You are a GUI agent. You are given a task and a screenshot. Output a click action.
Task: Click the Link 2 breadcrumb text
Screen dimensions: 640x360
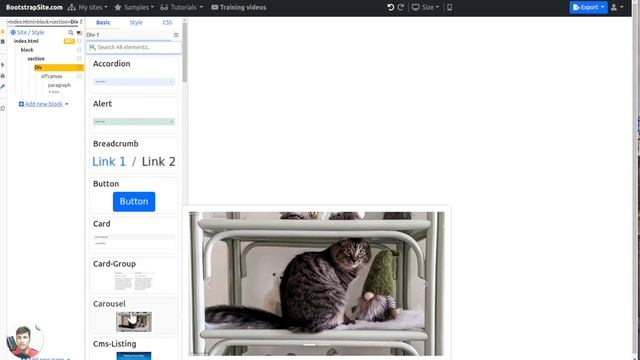coord(158,162)
